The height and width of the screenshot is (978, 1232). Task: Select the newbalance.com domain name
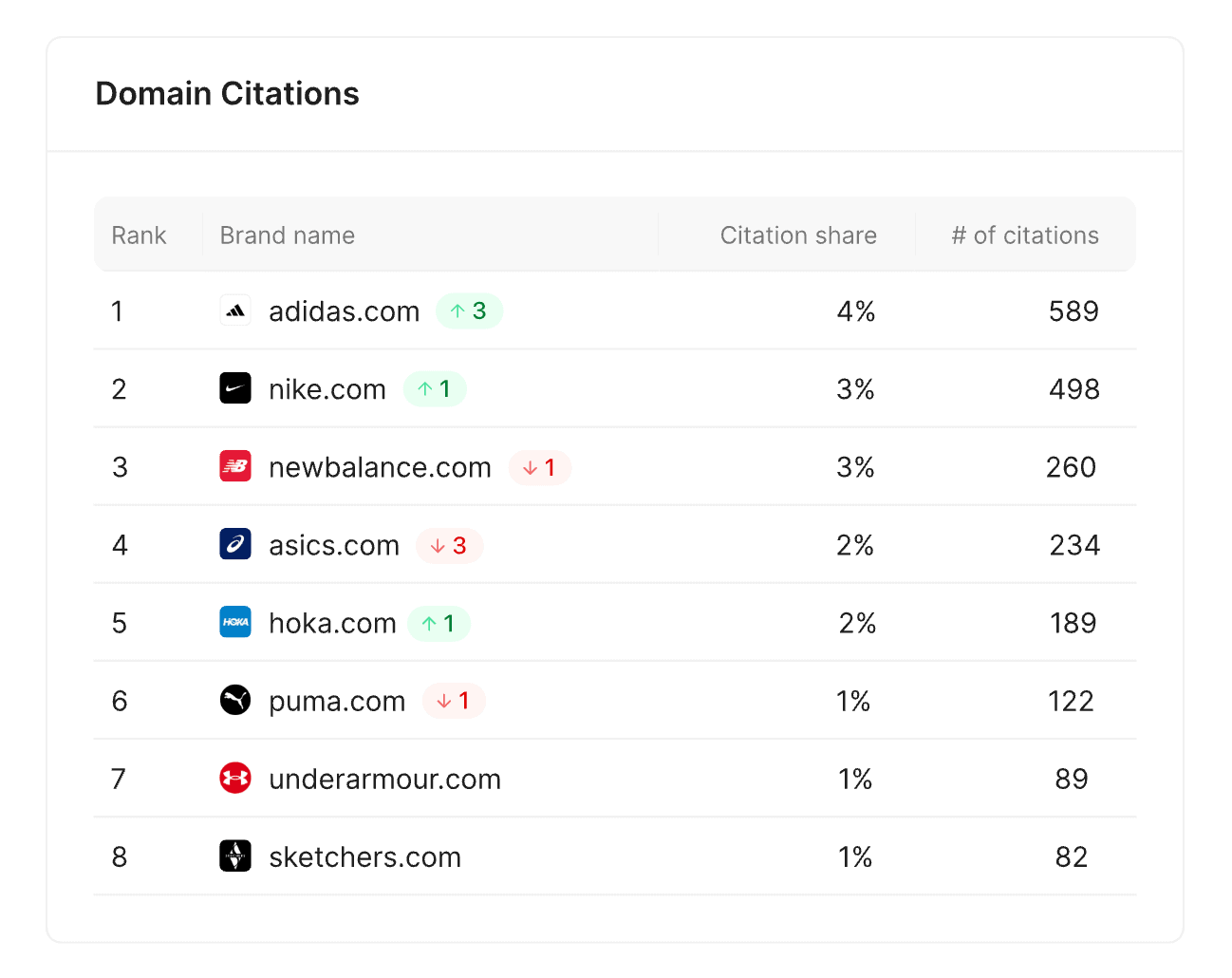pyautogui.click(x=380, y=467)
